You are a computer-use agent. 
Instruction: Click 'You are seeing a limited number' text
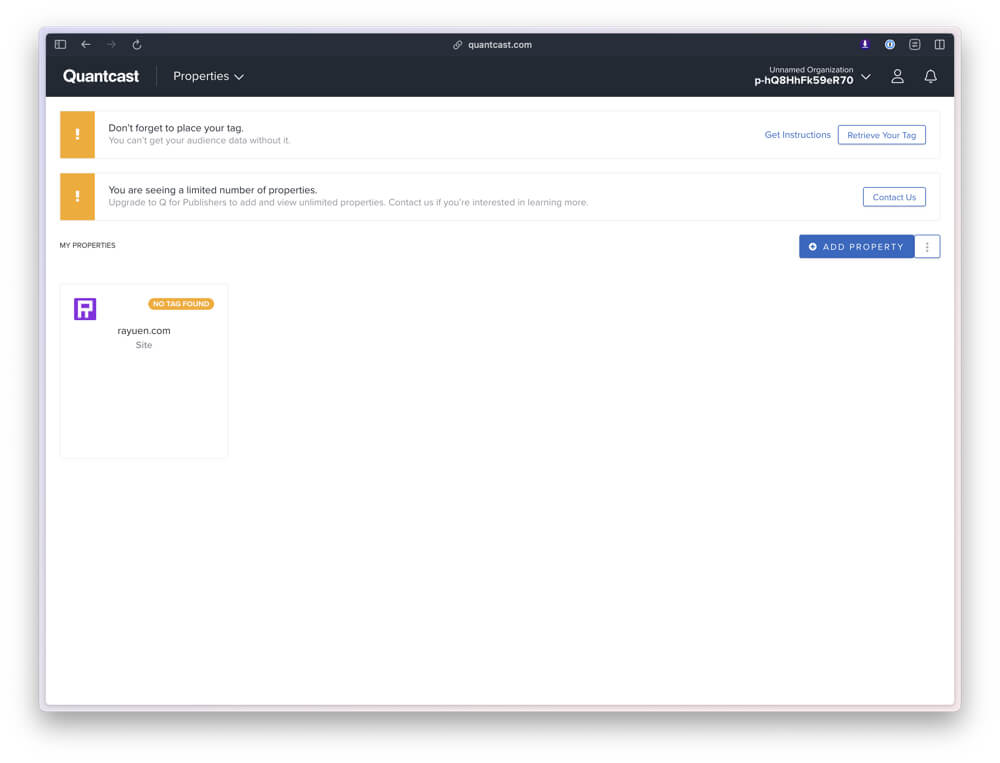click(212, 190)
